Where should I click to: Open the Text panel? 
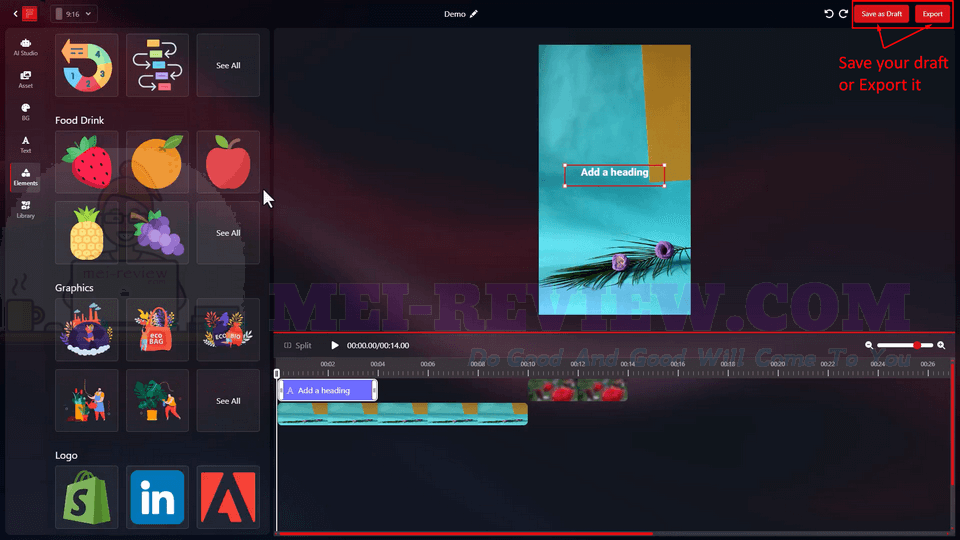tap(25, 144)
